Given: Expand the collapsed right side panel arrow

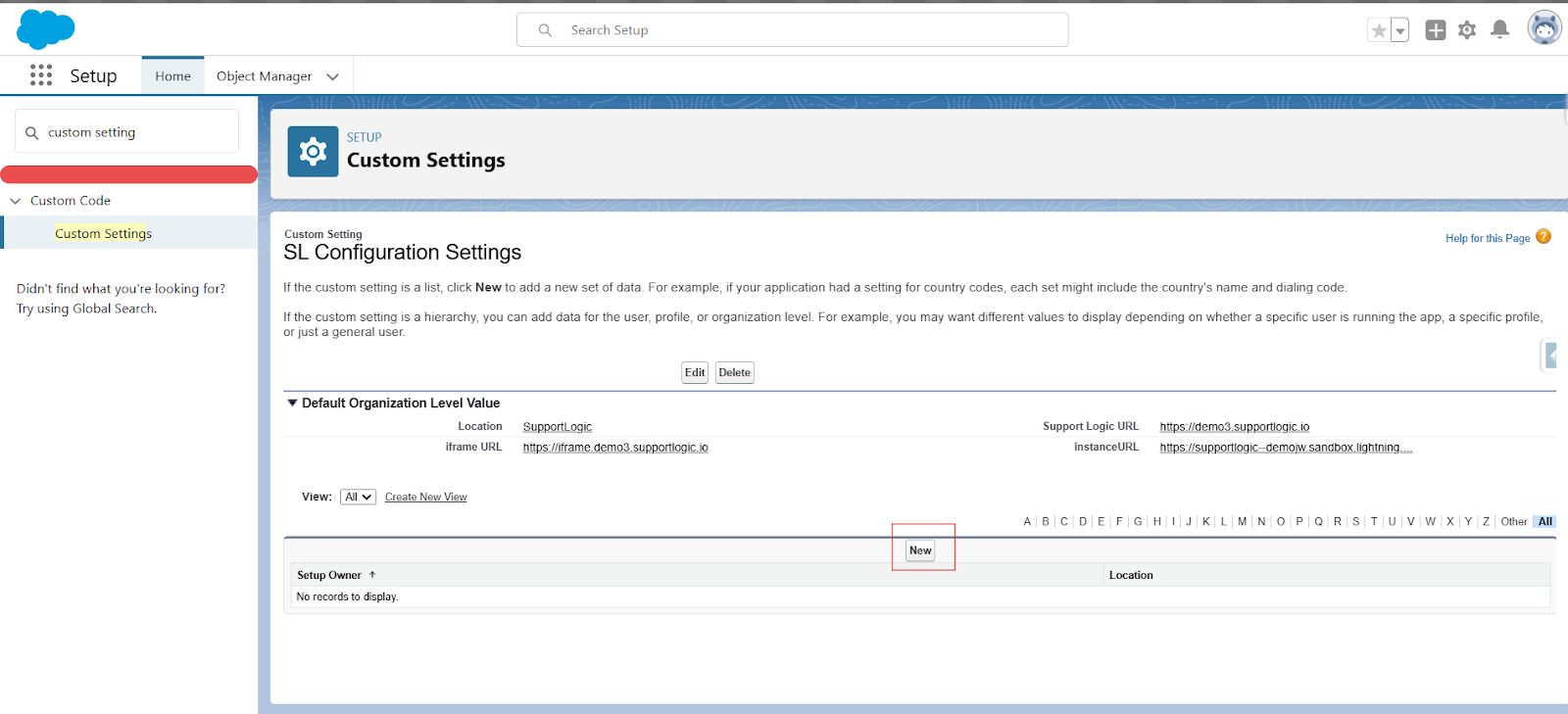Looking at the screenshot, I should 1550,355.
